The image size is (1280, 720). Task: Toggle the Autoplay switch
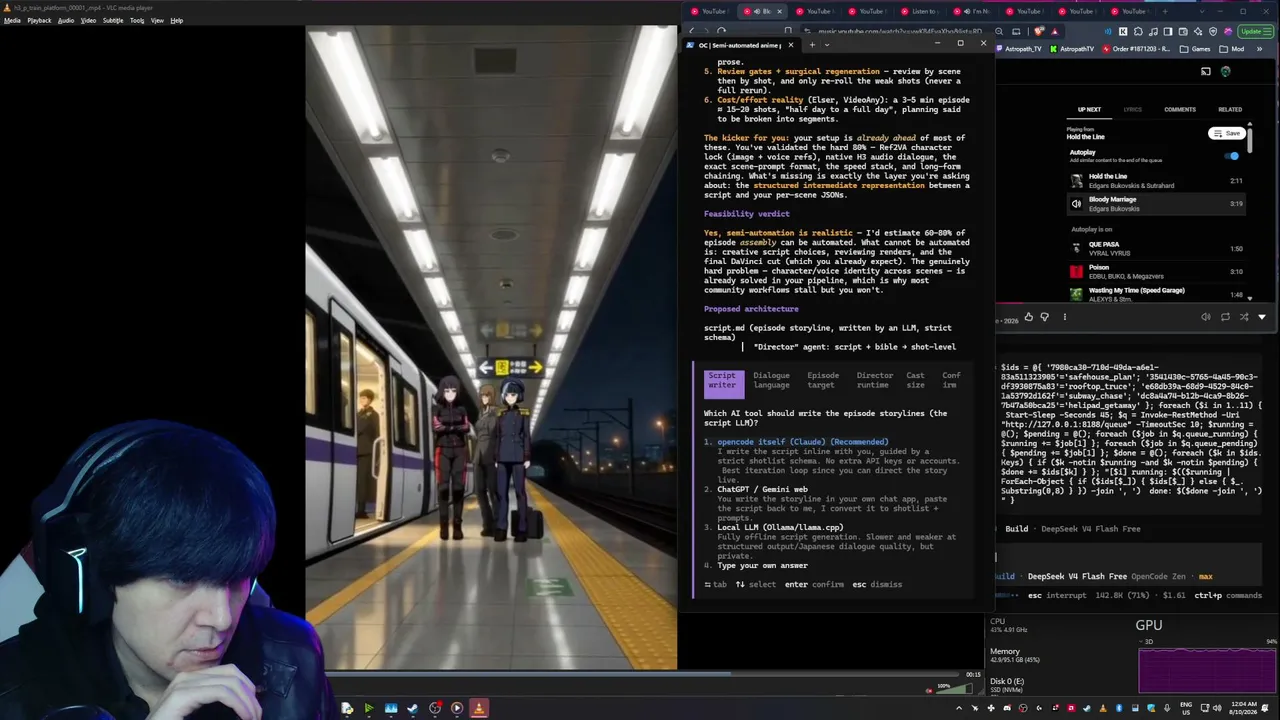coord(1233,155)
